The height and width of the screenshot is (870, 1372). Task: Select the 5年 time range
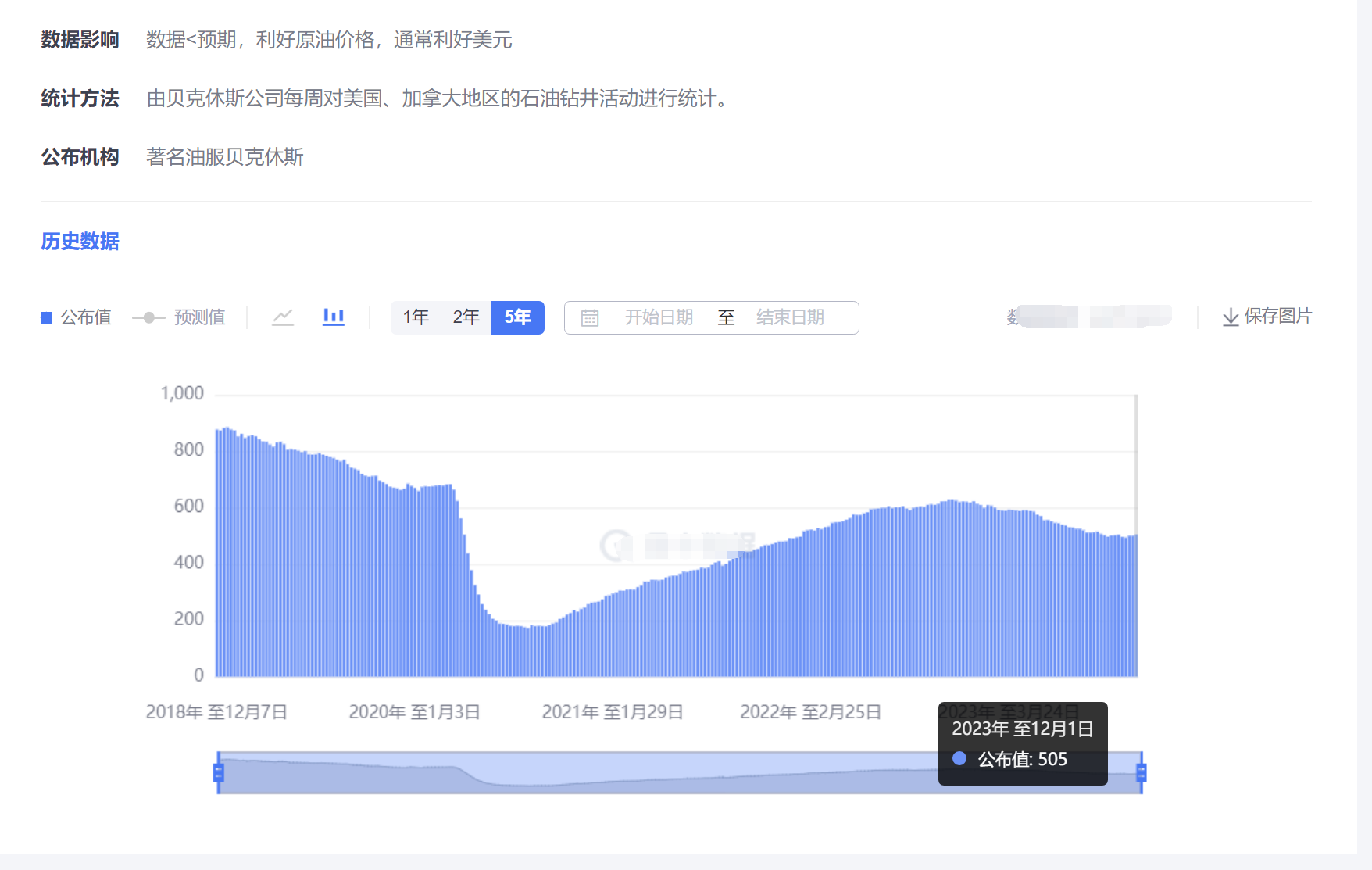point(517,317)
